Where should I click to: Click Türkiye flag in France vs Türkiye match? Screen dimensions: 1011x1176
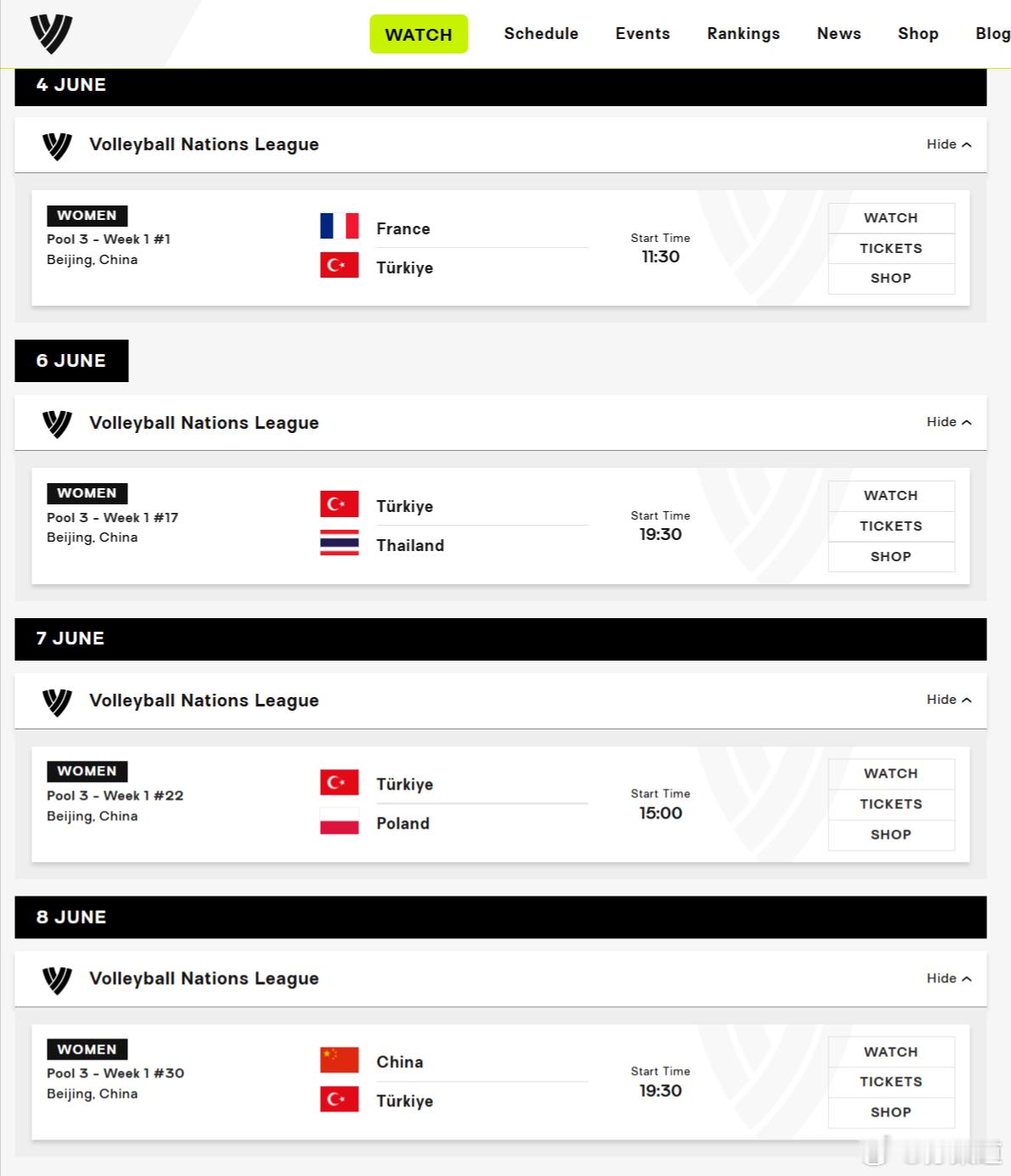click(x=339, y=265)
